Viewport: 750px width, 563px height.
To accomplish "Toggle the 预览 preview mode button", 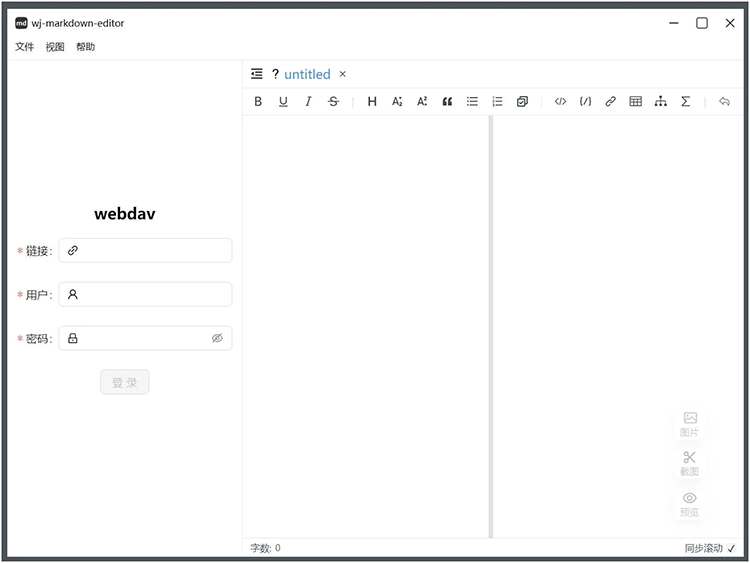I will [x=689, y=503].
